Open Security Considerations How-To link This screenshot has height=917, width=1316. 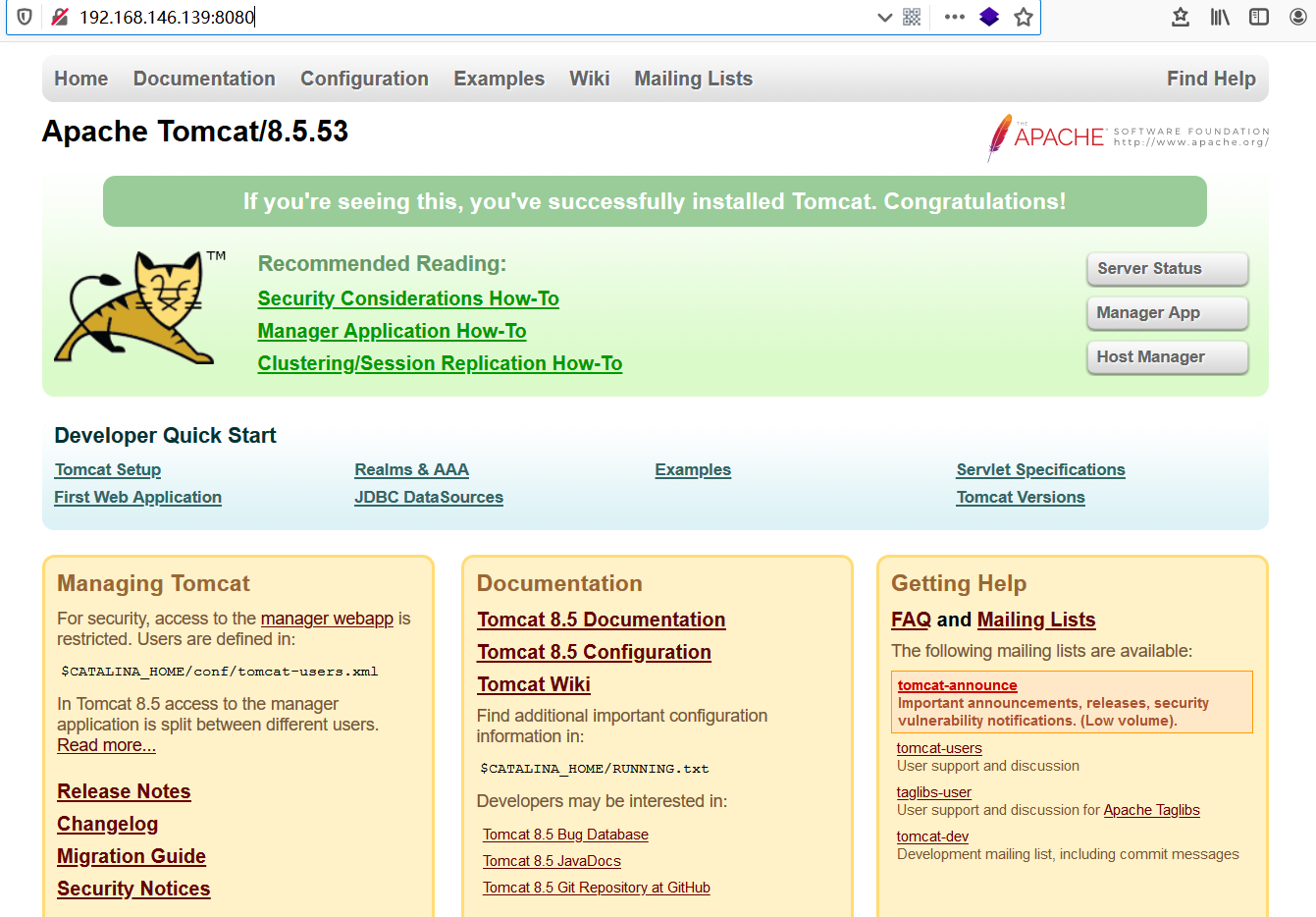[408, 298]
